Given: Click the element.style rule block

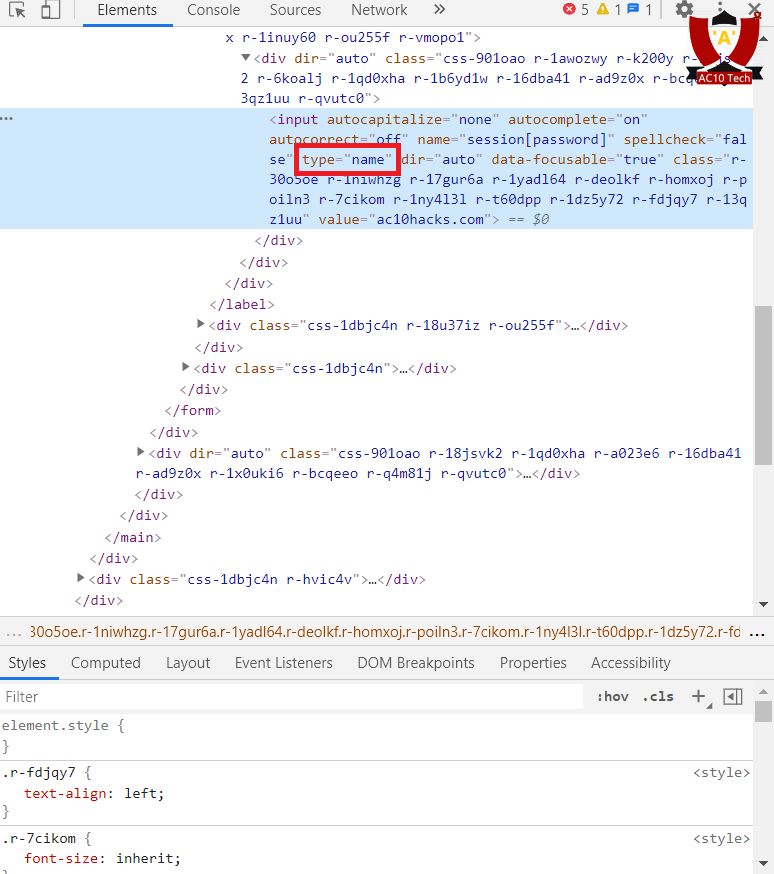Looking at the screenshot, I should 376,736.
